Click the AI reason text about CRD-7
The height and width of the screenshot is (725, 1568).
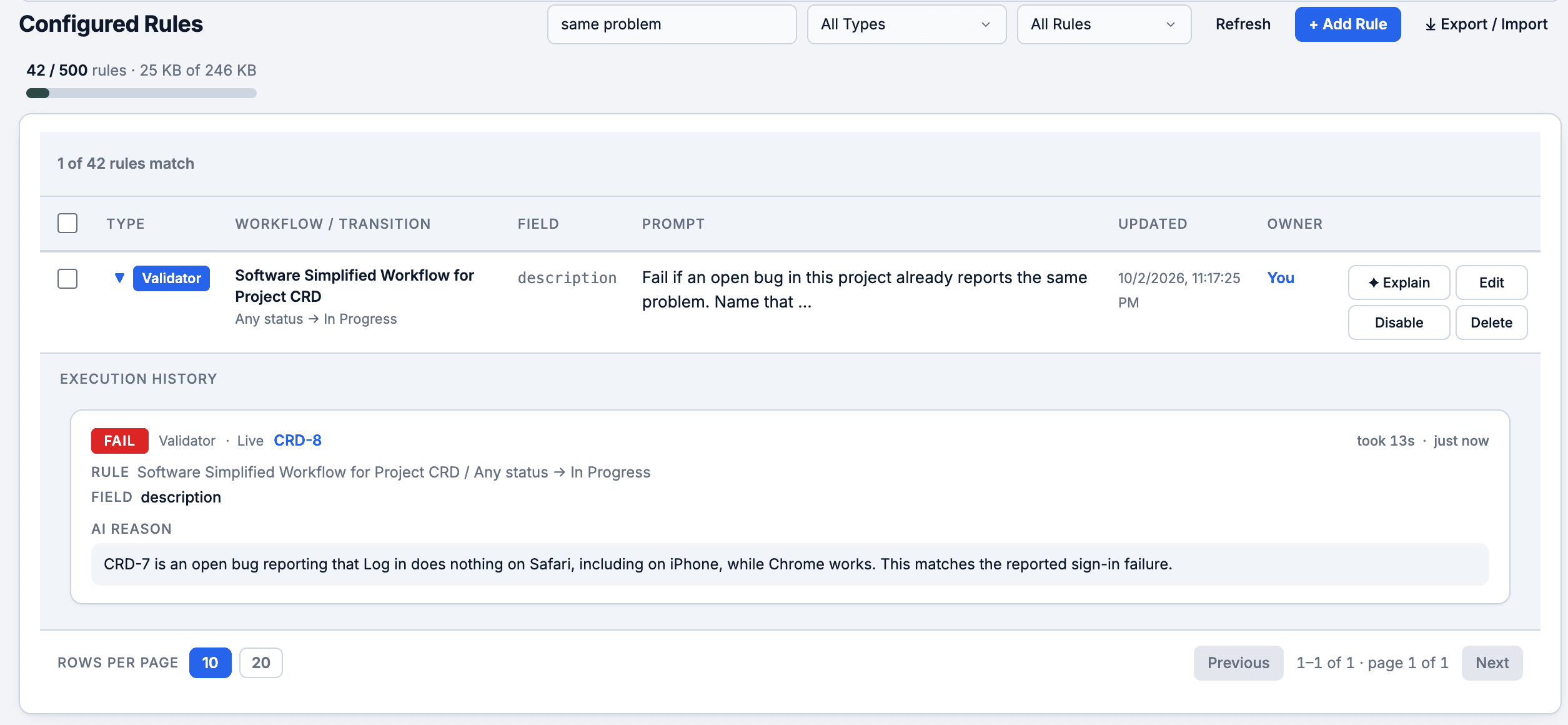(x=638, y=564)
